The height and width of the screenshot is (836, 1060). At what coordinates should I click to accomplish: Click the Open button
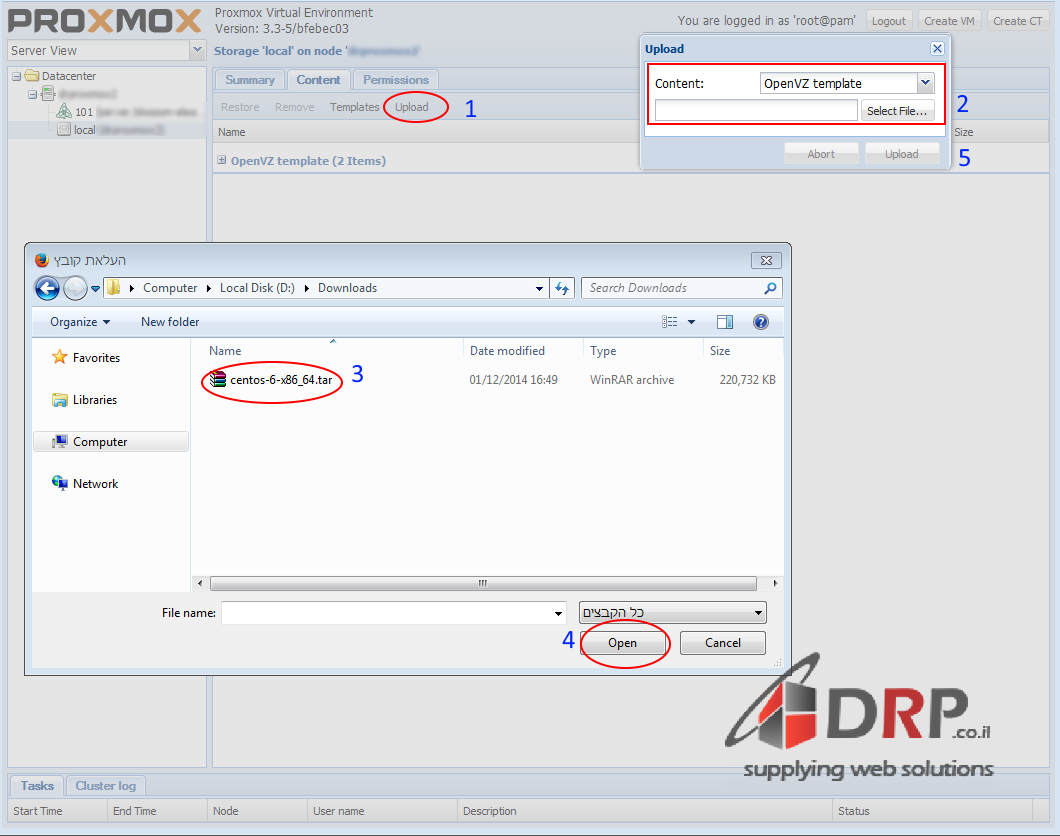click(622, 643)
